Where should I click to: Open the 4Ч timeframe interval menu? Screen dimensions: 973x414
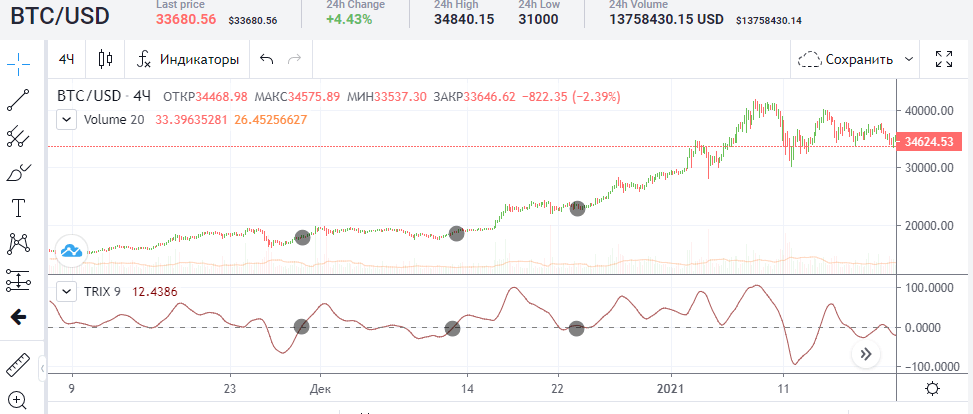pos(67,59)
